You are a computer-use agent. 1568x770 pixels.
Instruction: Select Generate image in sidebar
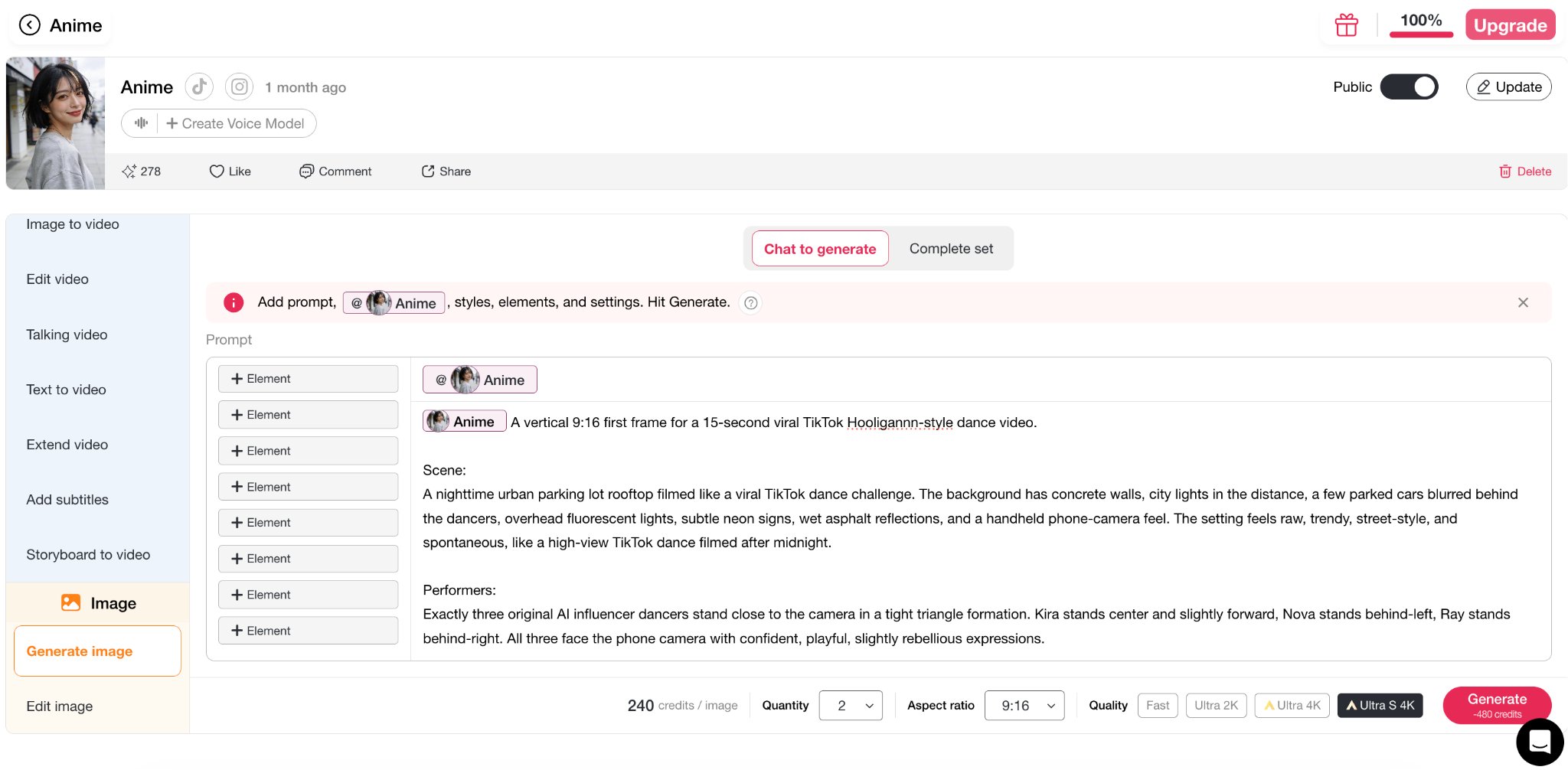coord(97,651)
